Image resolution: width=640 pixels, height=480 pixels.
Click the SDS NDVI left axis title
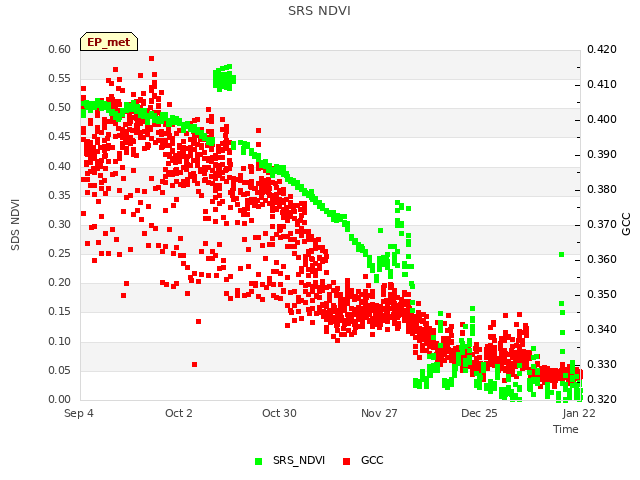pyautogui.click(x=15, y=225)
